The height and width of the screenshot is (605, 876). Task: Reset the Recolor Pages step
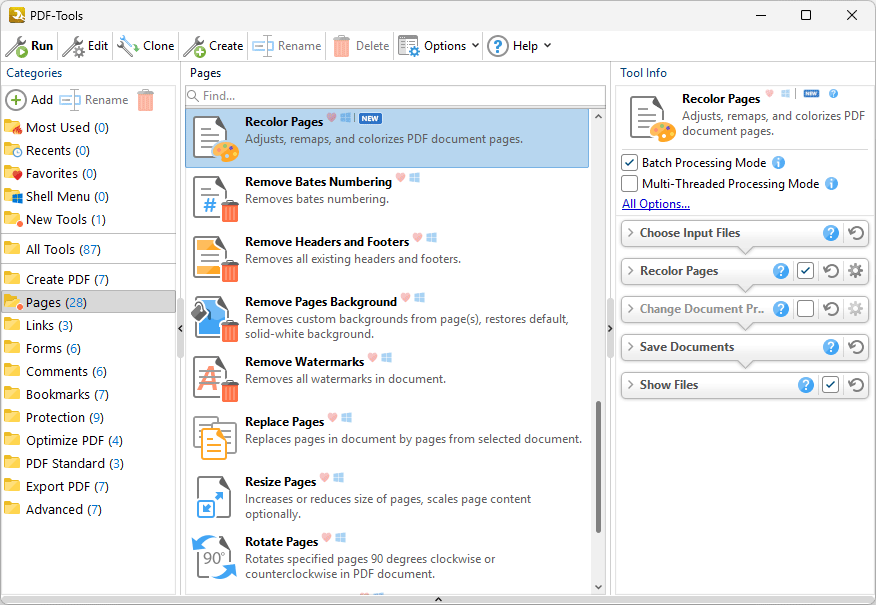[831, 271]
